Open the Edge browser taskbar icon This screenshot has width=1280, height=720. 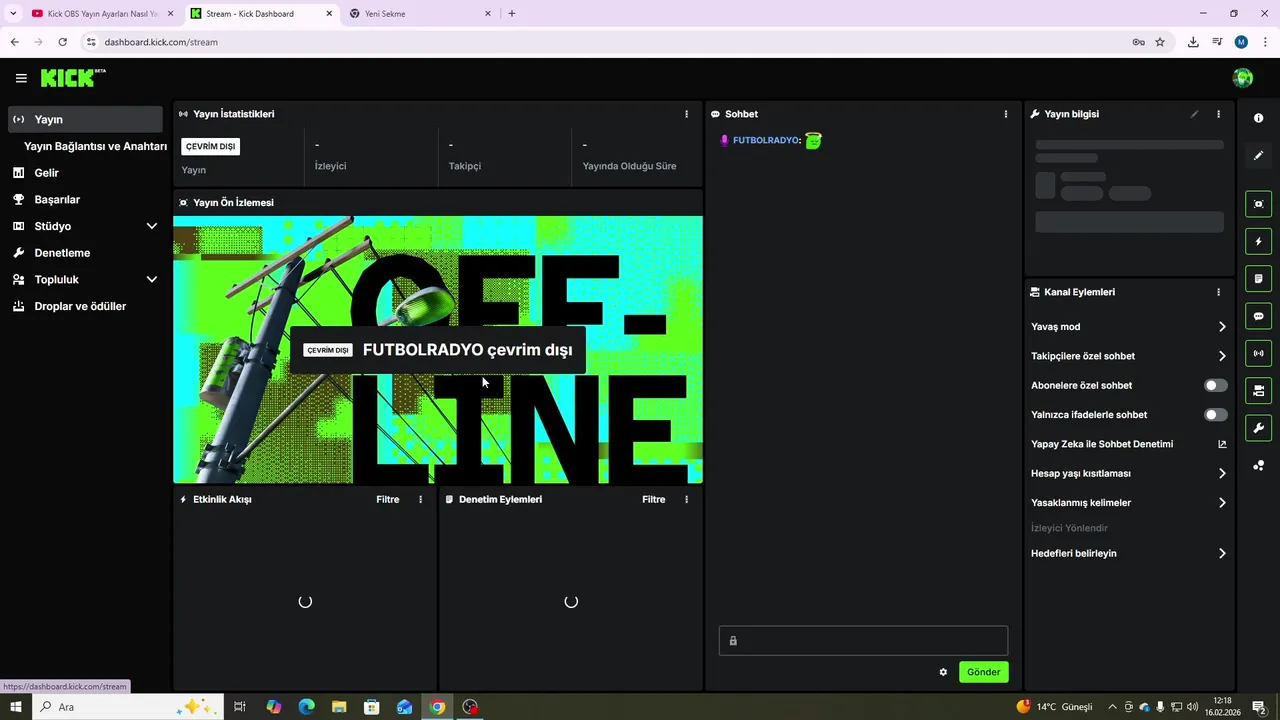click(306, 707)
